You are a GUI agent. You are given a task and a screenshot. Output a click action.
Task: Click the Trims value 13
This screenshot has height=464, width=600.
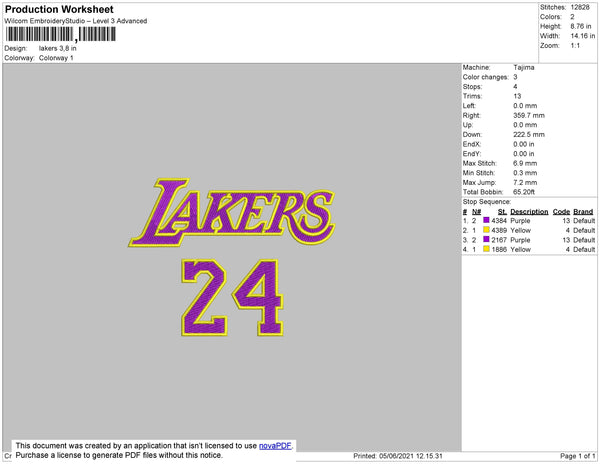[517, 96]
